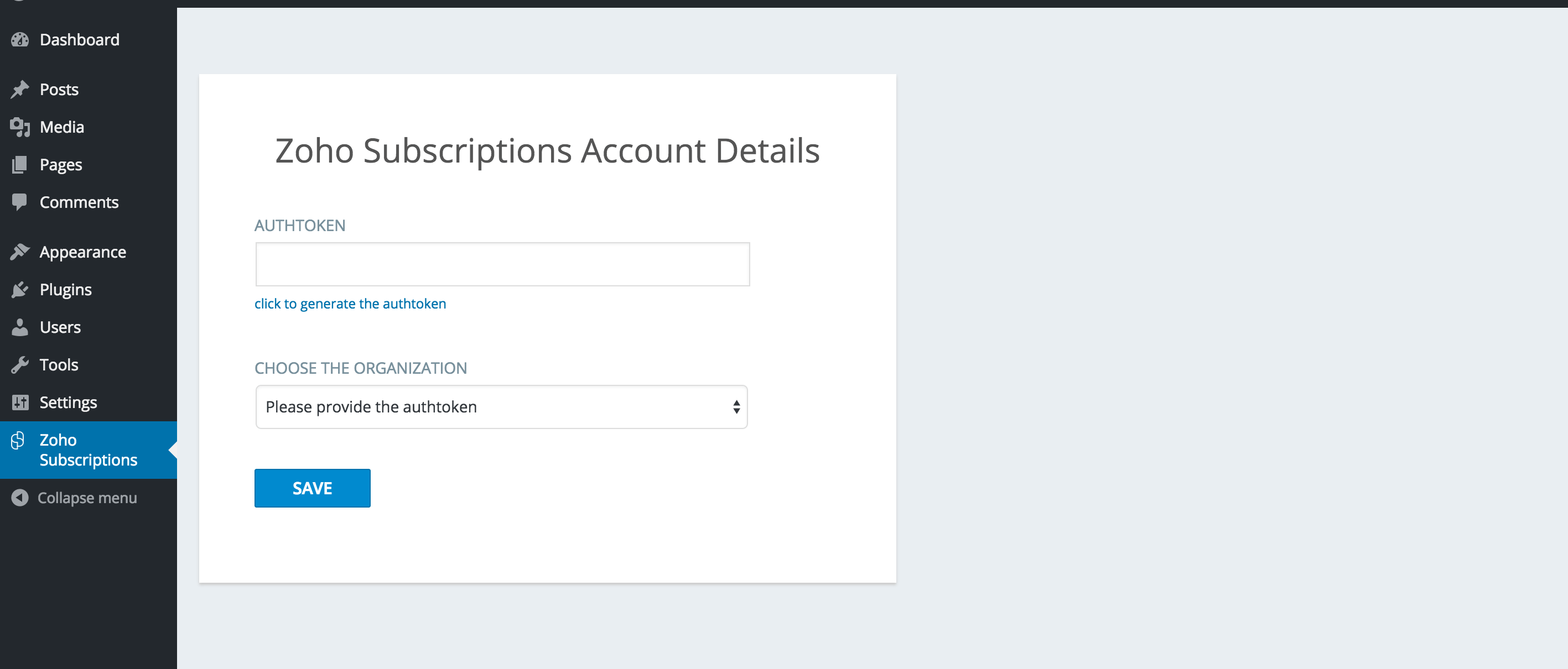This screenshot has width=1568, height=669.
Task: Click the Media library icon
Action: [20, 127]
